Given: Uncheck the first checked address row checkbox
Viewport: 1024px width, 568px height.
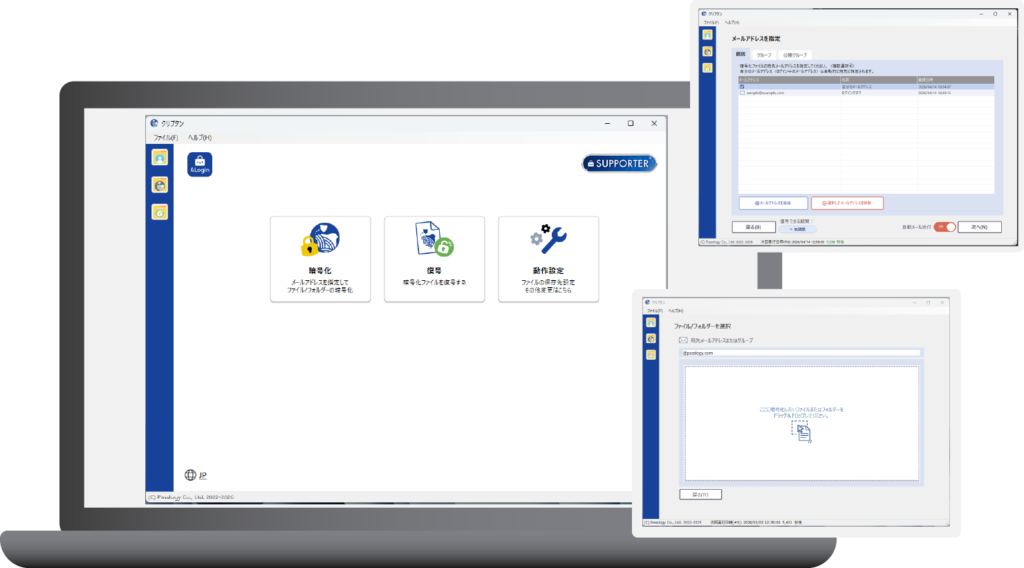Looking at the screenshot, I should (x=742, y=86).
